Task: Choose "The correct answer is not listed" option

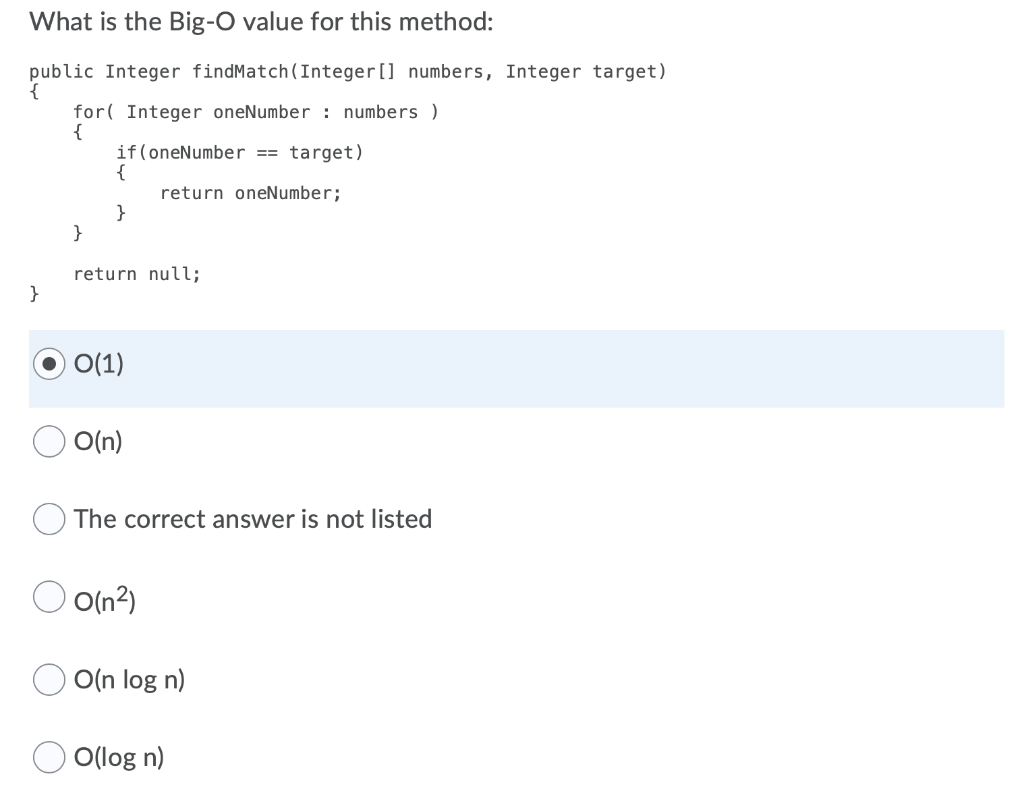Action: tap(48, 519)
